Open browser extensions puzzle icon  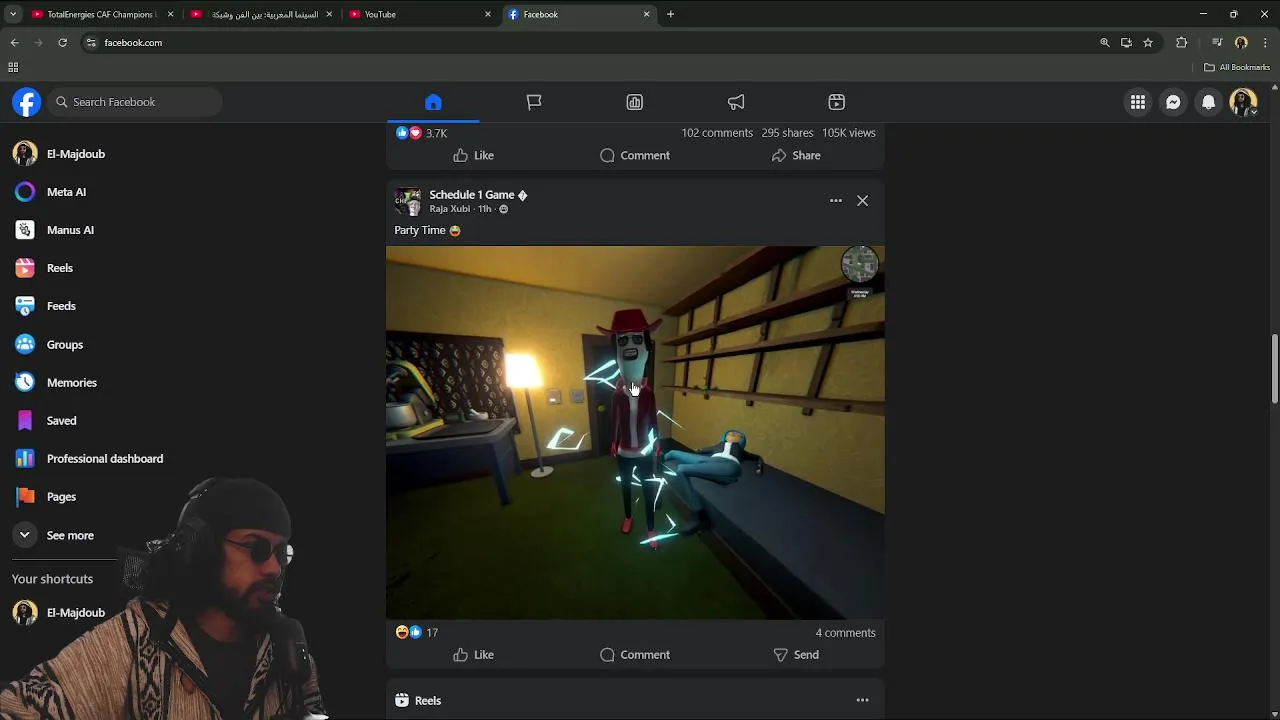click(1181, 42)
